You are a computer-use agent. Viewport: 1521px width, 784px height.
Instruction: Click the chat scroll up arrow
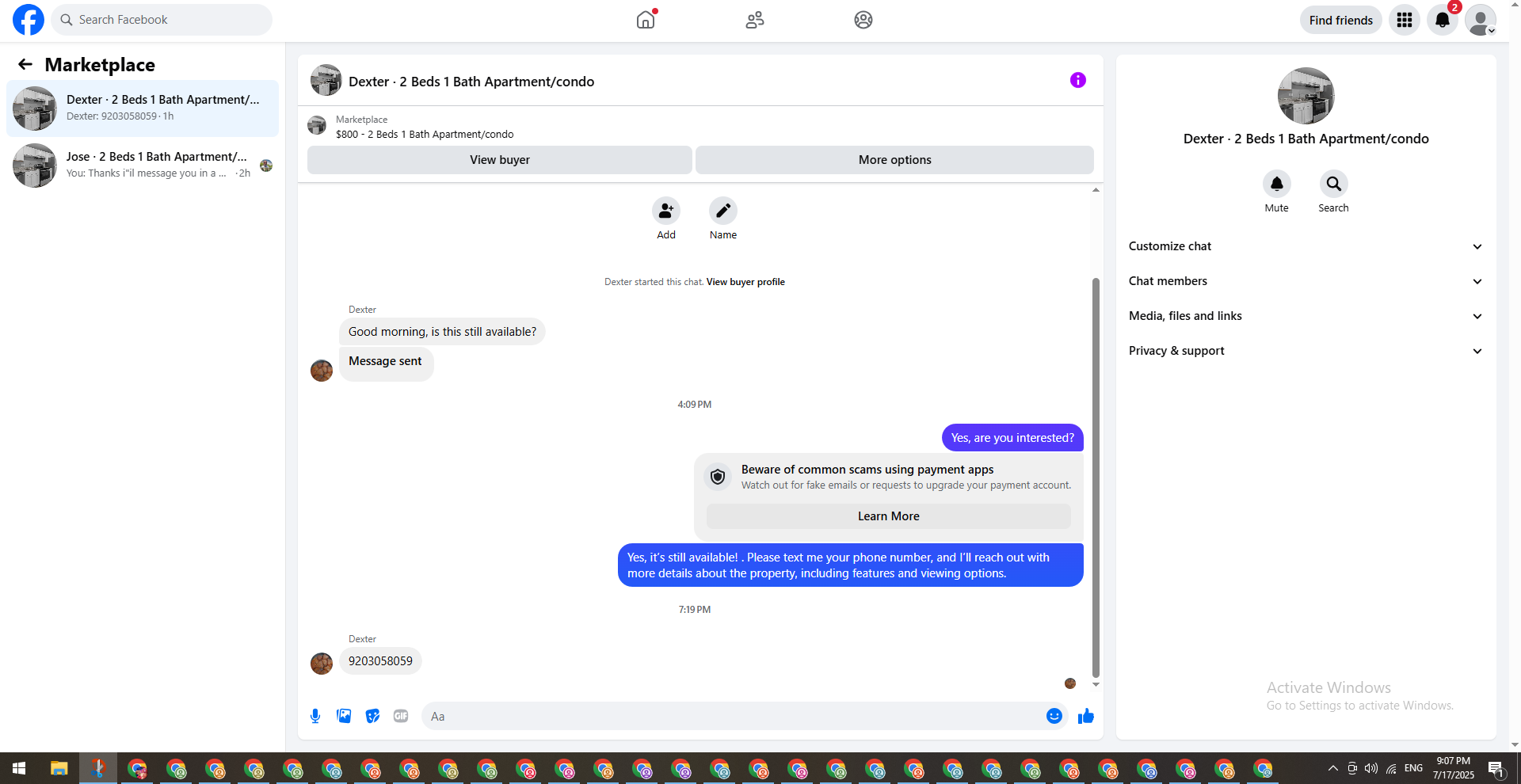(x=1096, y=190)
